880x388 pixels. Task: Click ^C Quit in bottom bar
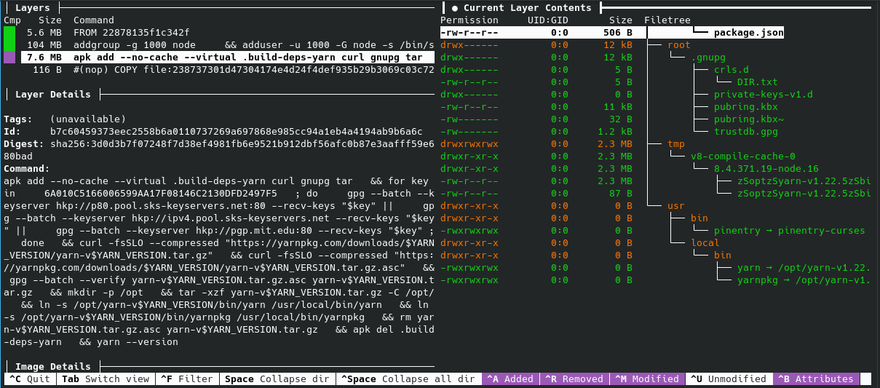tap(30, 379)
